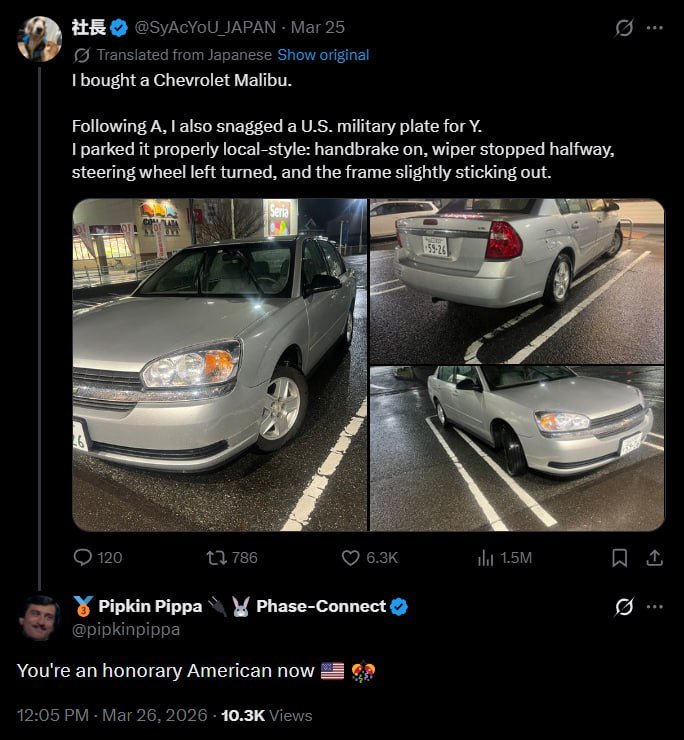Click the 社長 profile avatar
The height and width of the screenshot is (740, 684).
pyautogui.click(x=39, y=39)
